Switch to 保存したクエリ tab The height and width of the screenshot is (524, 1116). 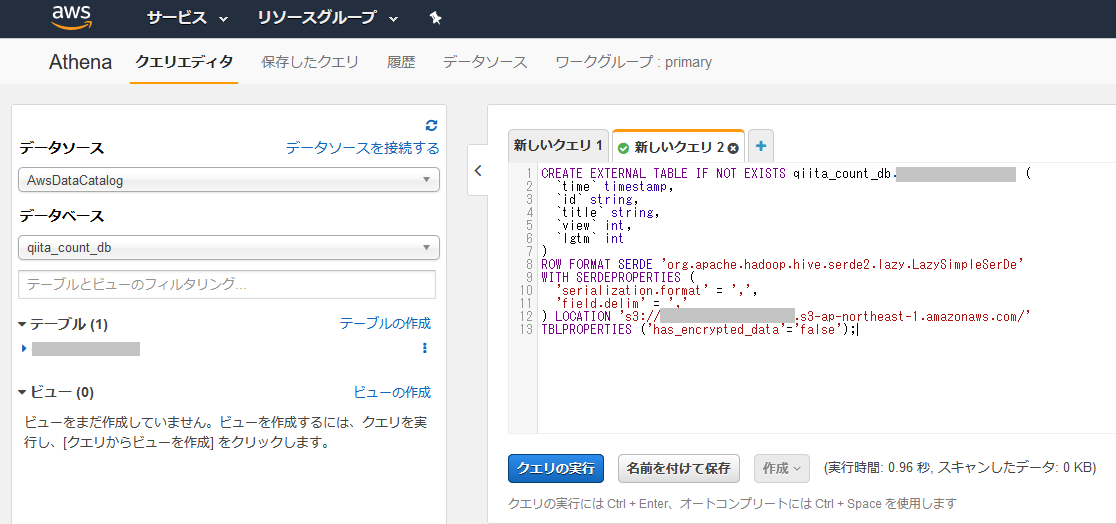click(310, 62)
